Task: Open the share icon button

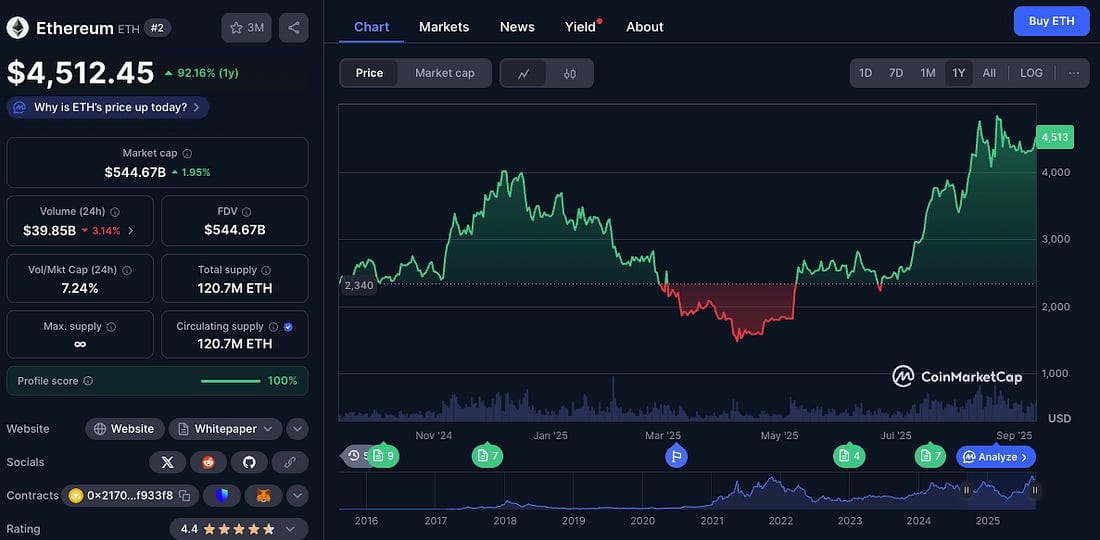Action: (294, 28)
